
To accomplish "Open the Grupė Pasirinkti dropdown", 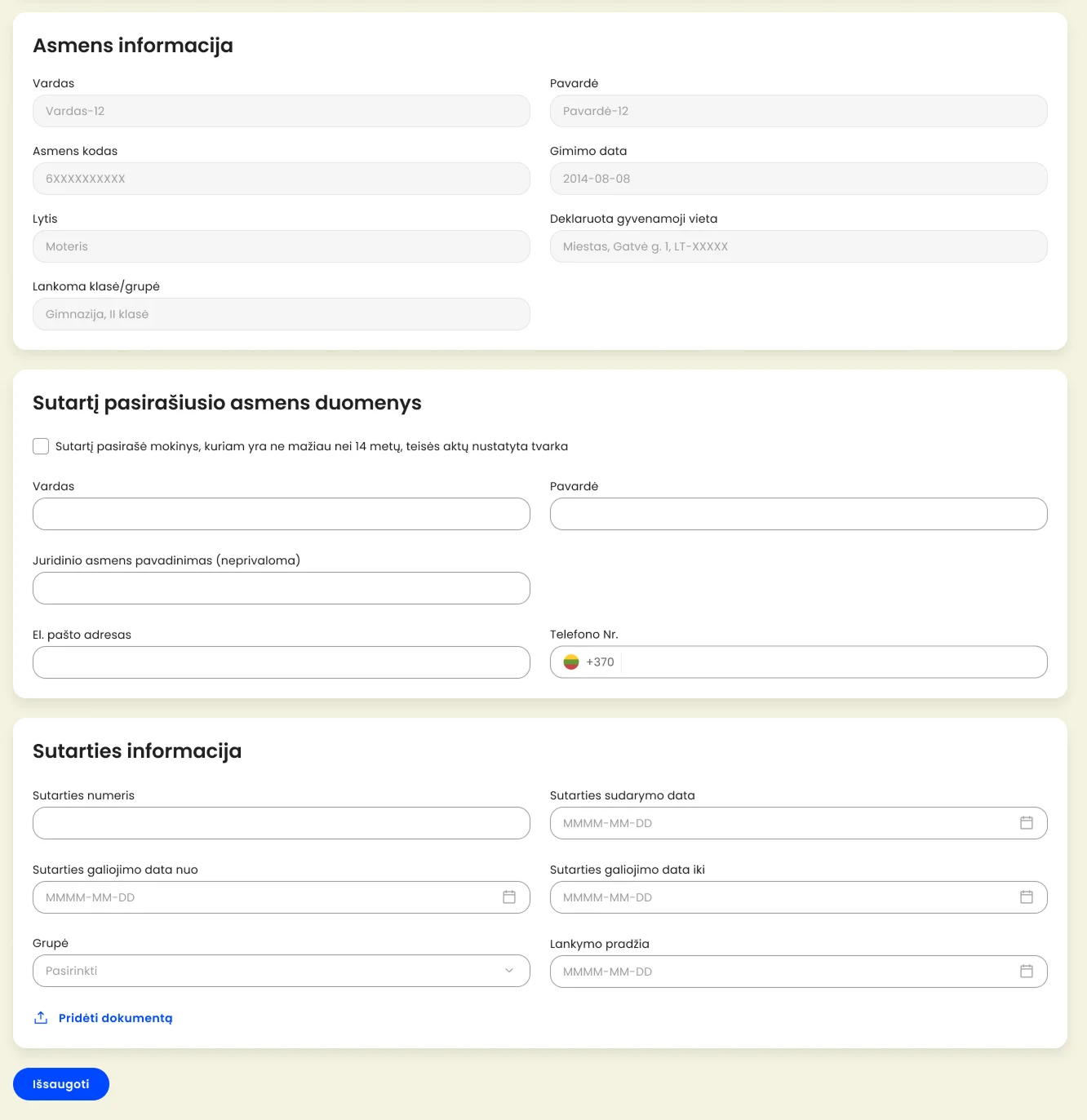I will point(282,971).
